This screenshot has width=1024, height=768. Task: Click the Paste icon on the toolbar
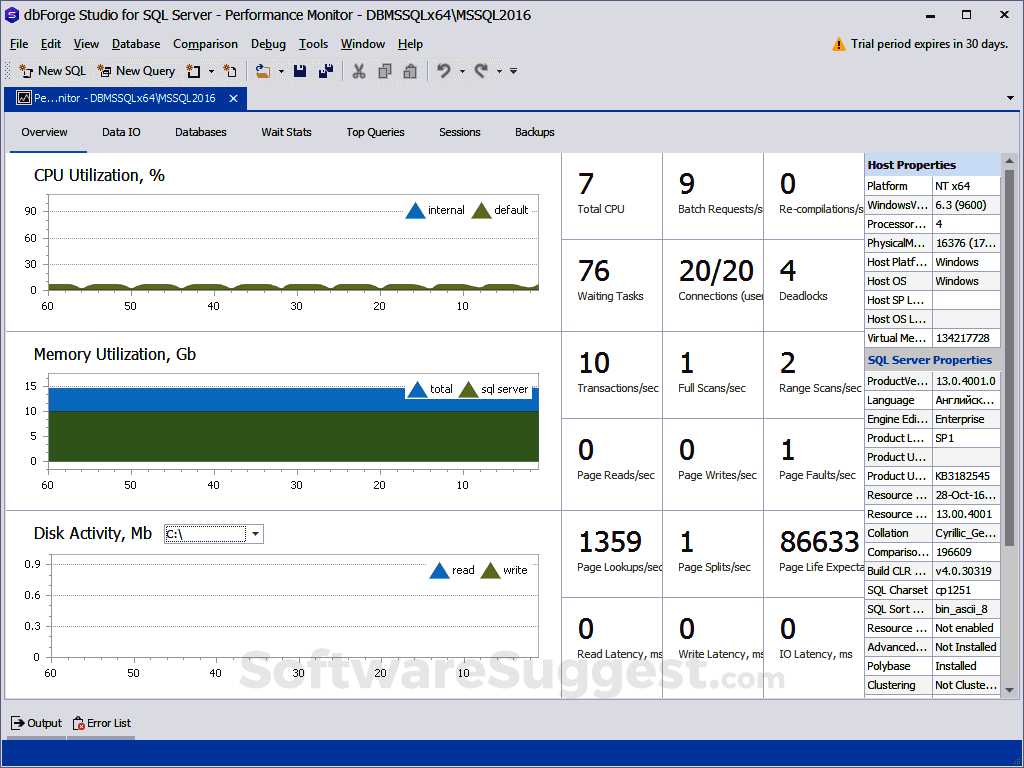point(410,71)
